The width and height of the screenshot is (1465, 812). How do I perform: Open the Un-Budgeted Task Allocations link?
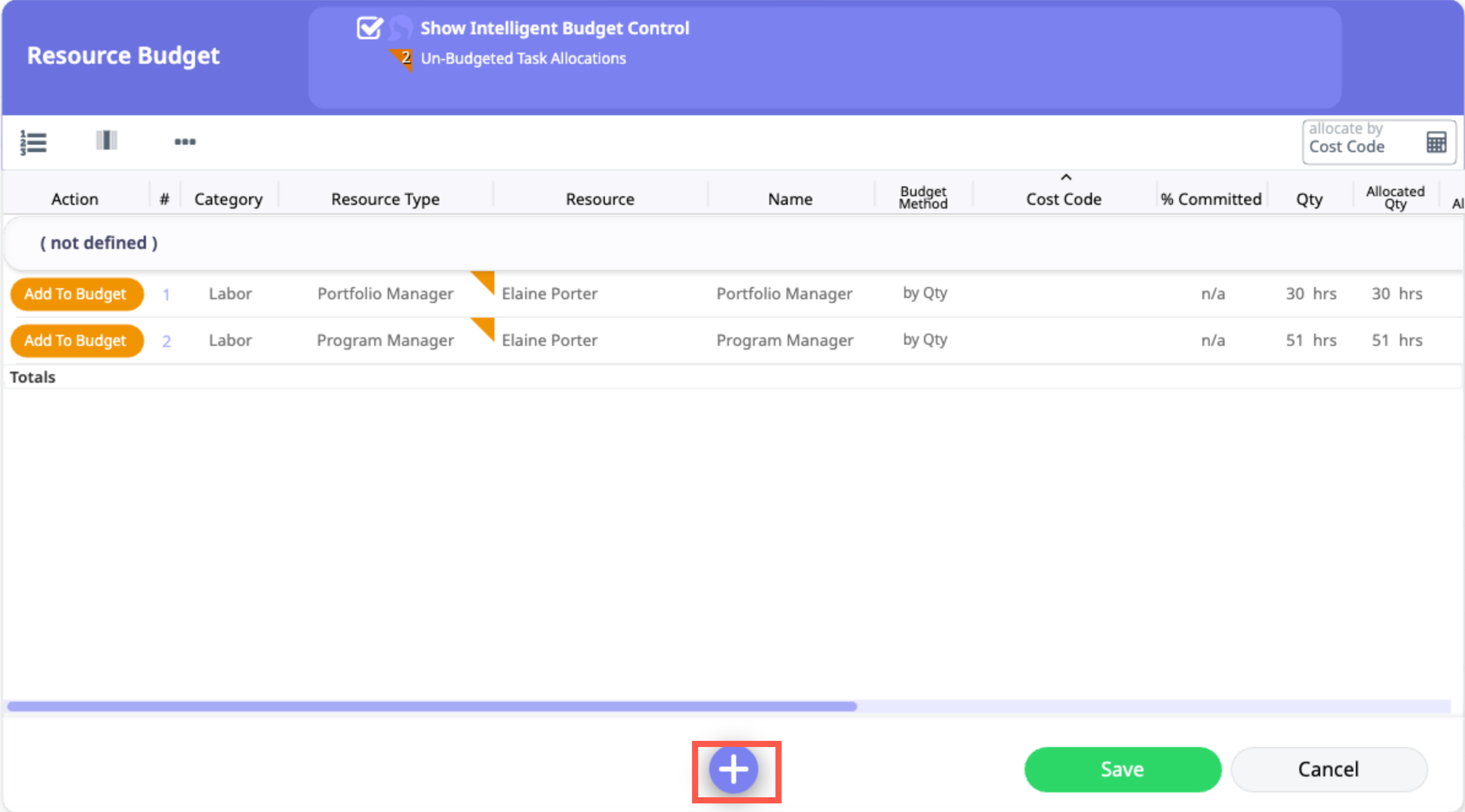(523, 59)
